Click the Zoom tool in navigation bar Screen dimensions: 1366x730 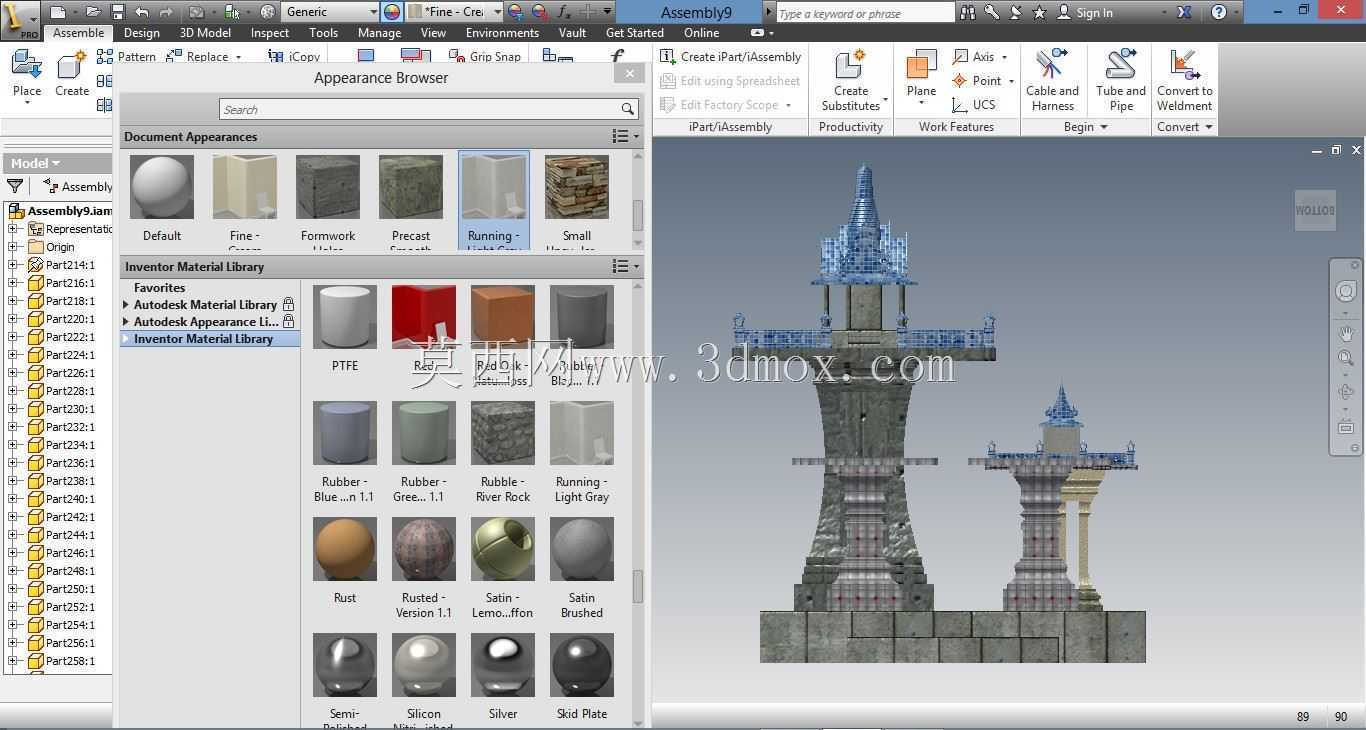coord(1345,358)
